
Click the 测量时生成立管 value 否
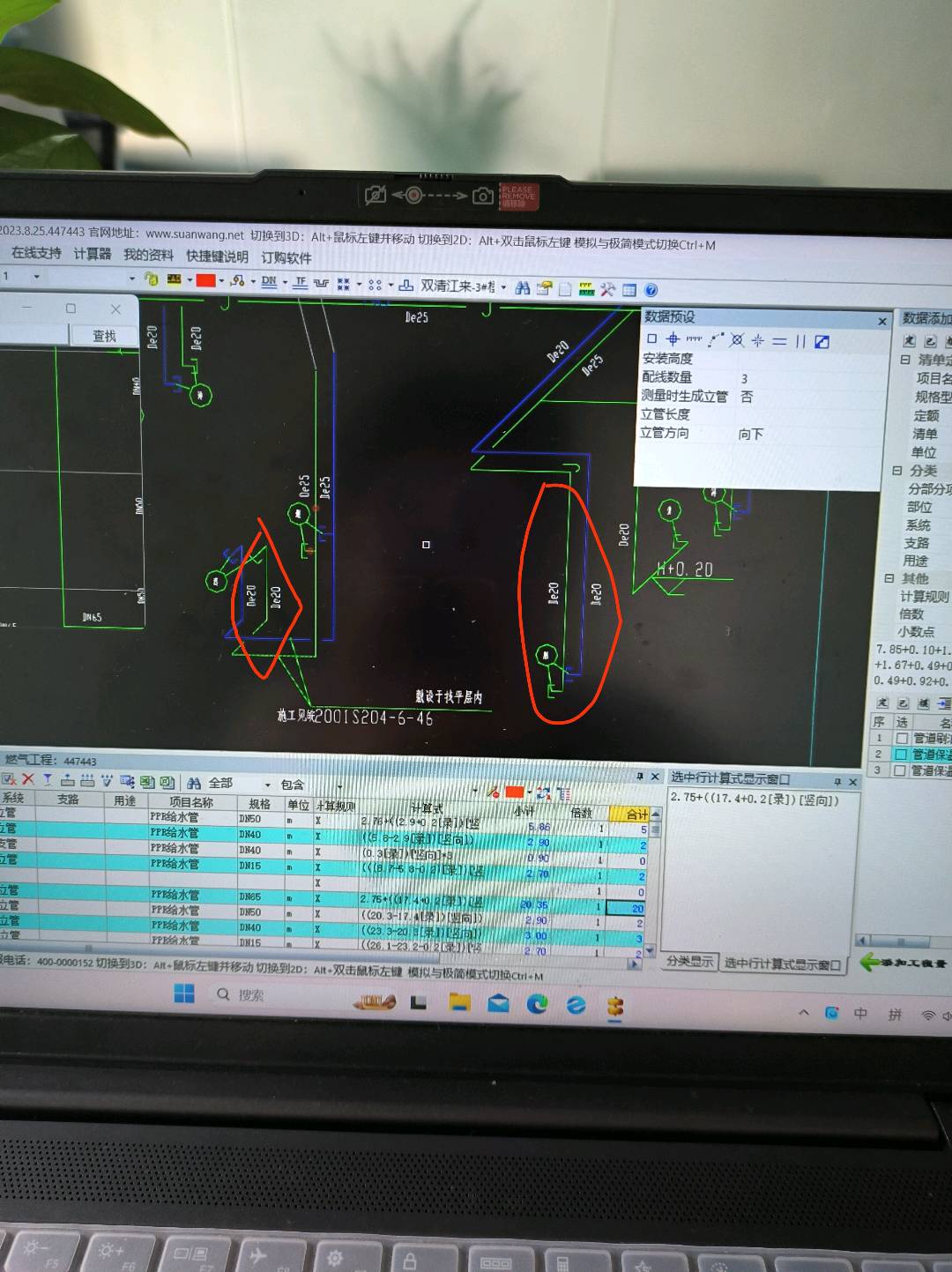click(x=747, y=397)
